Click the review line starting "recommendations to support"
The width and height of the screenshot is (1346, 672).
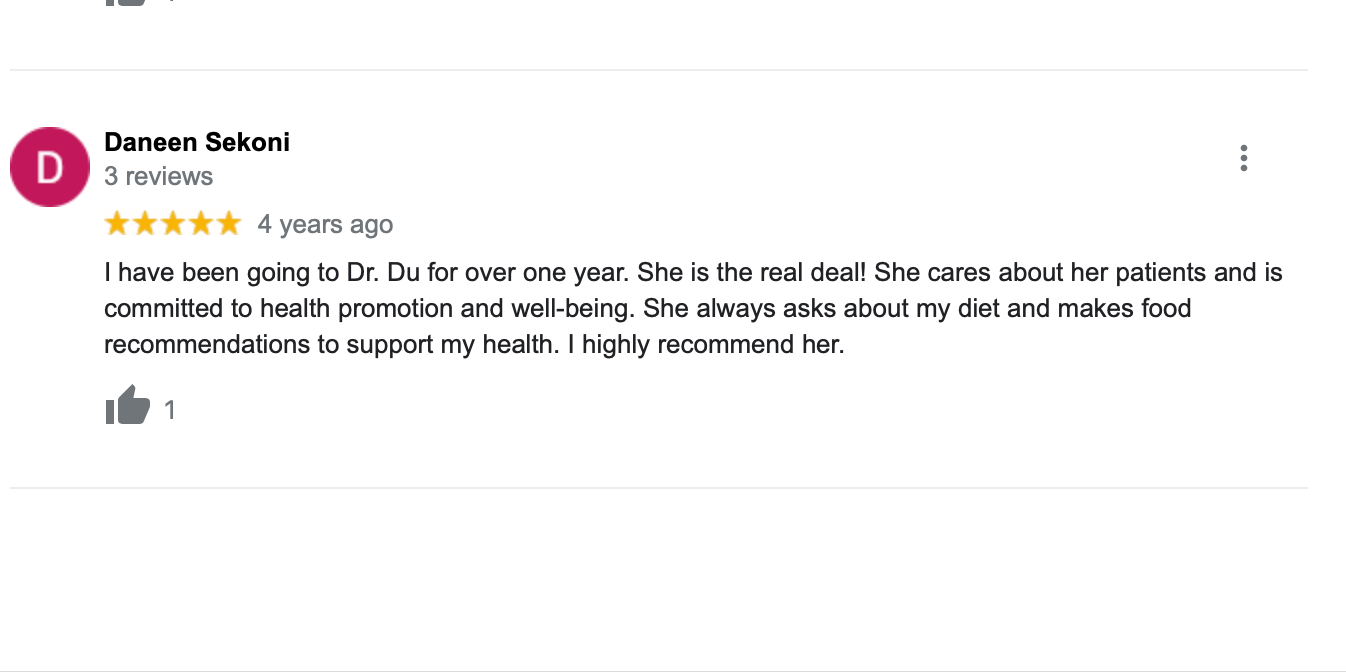474,344
